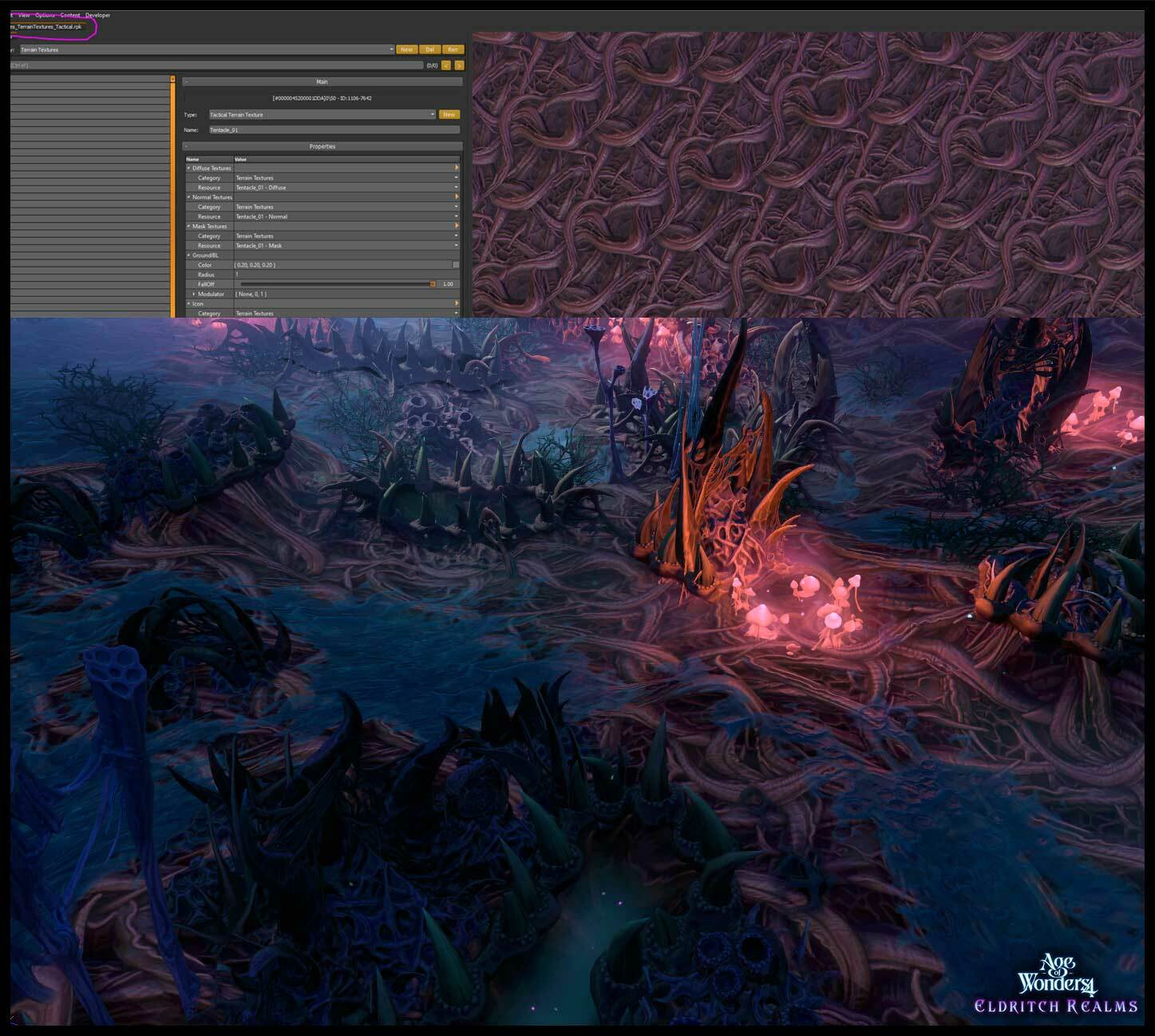The image size is (1155, 1036).
Task: Click the orange arrow on Diffuse Textures row
Action: pyautogui.click(x=457, y=168)
